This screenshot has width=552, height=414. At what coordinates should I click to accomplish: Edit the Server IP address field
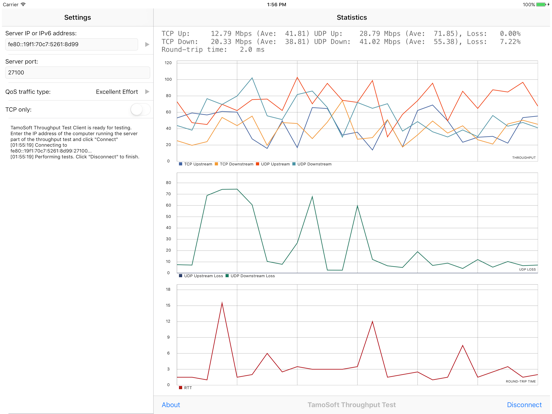[72, 44]
